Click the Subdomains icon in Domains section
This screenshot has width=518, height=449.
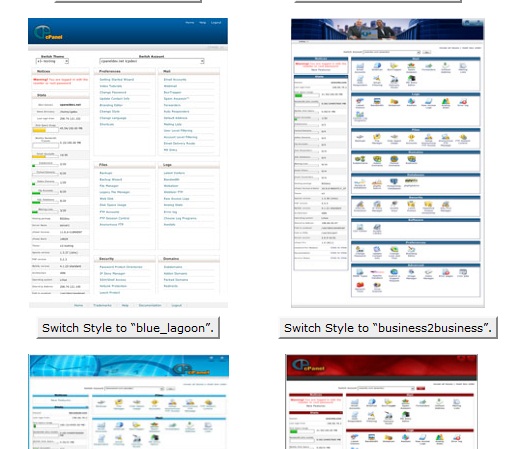(360, 160)
